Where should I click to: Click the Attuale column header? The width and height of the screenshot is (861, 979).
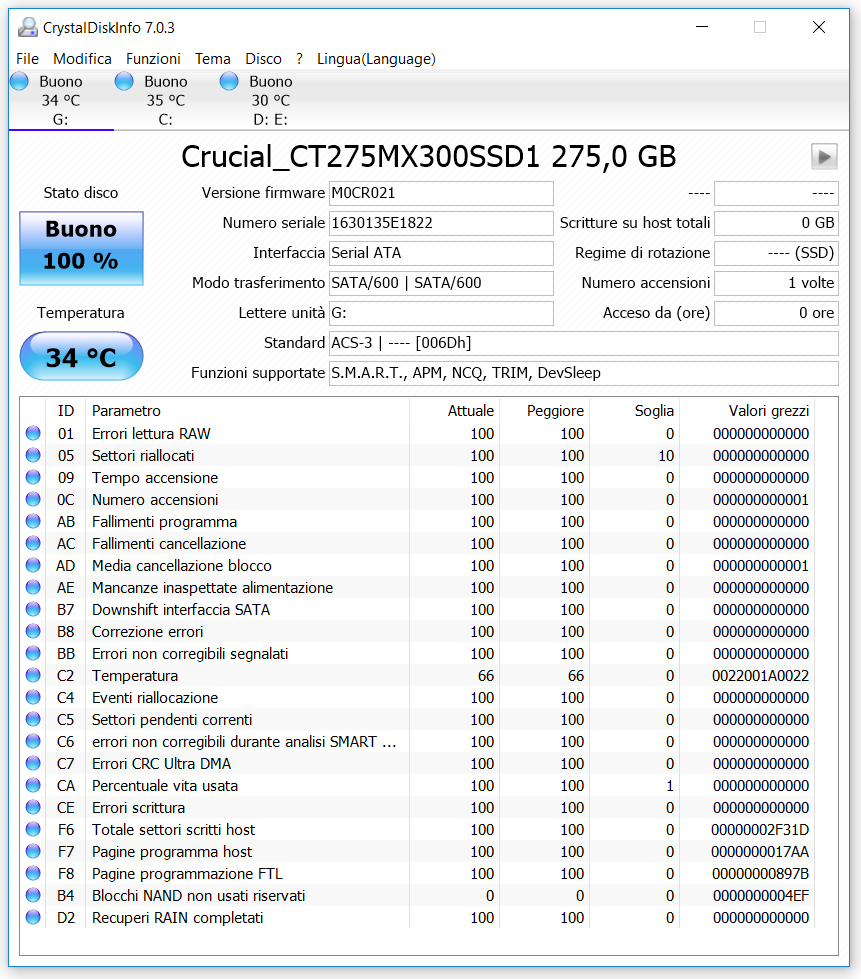[455, 411]
